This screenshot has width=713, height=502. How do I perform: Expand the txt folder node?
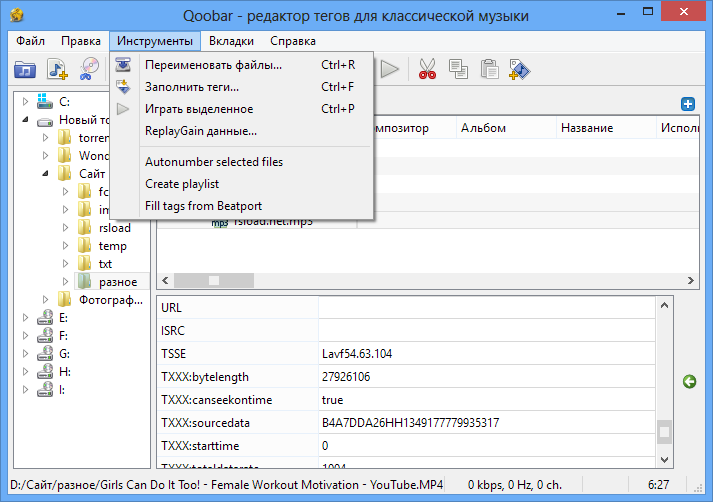tap(65, 264)
